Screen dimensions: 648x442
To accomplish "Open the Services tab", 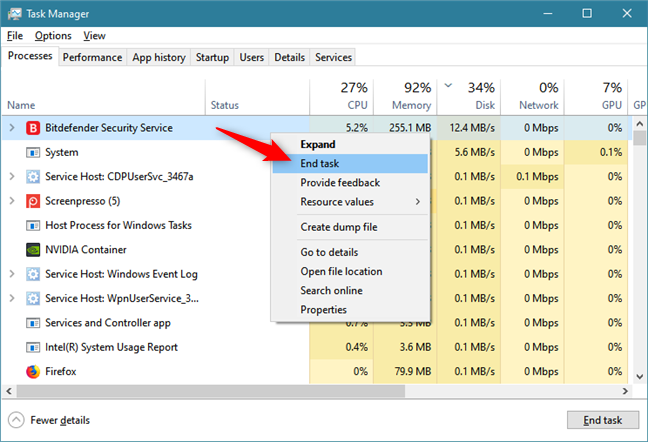I will click(x=333, y=57).
